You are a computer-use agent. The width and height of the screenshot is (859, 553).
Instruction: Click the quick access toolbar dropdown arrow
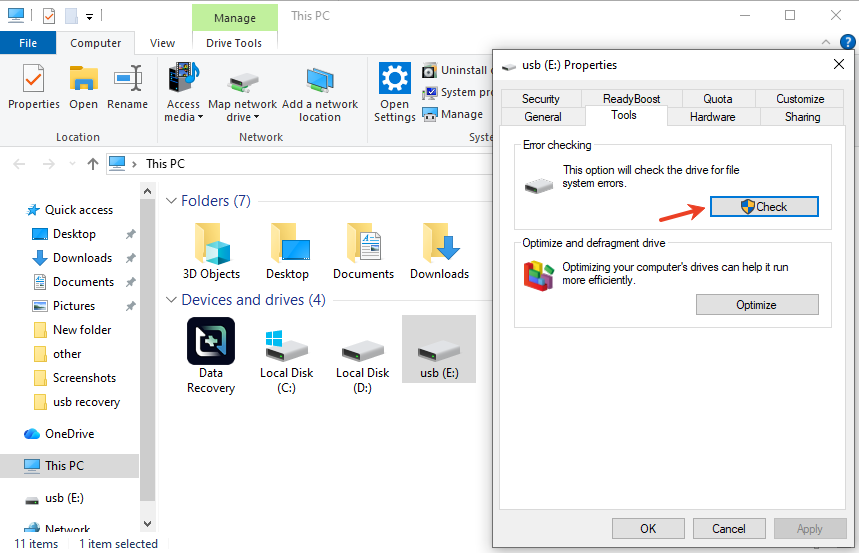89,17
